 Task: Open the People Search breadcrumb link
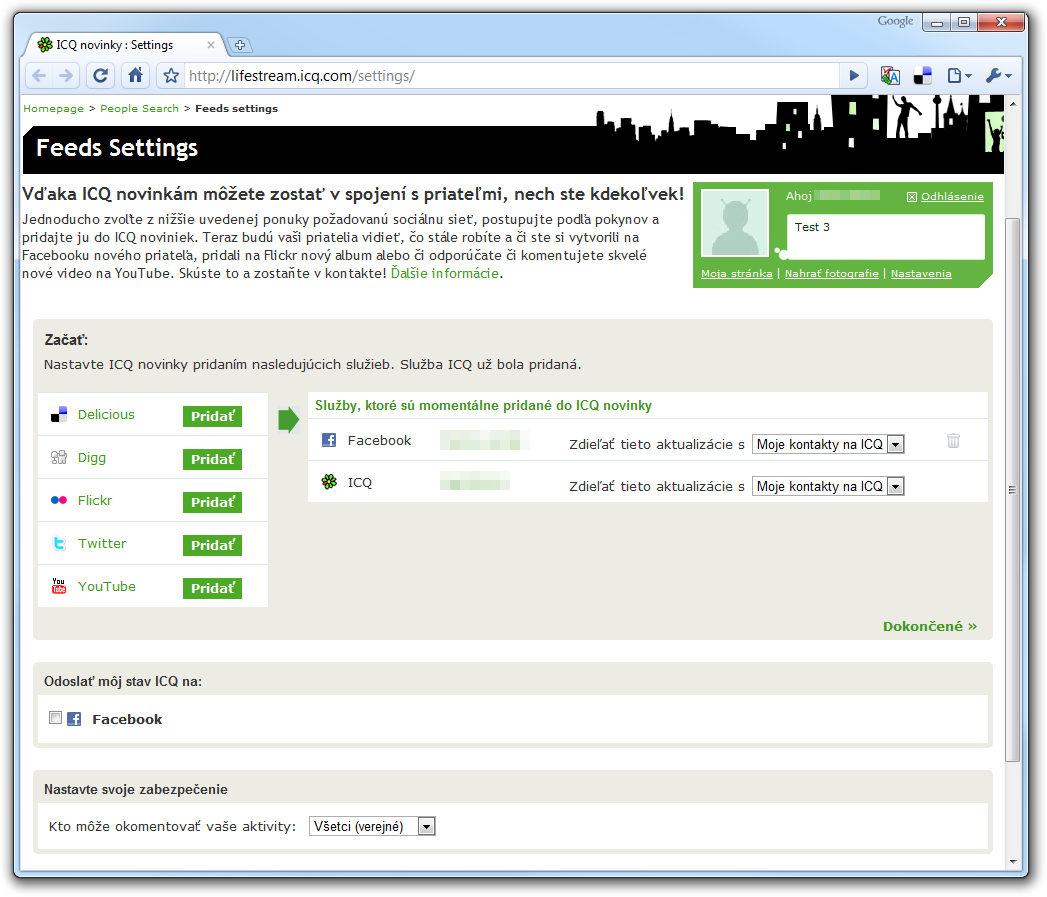140,108
